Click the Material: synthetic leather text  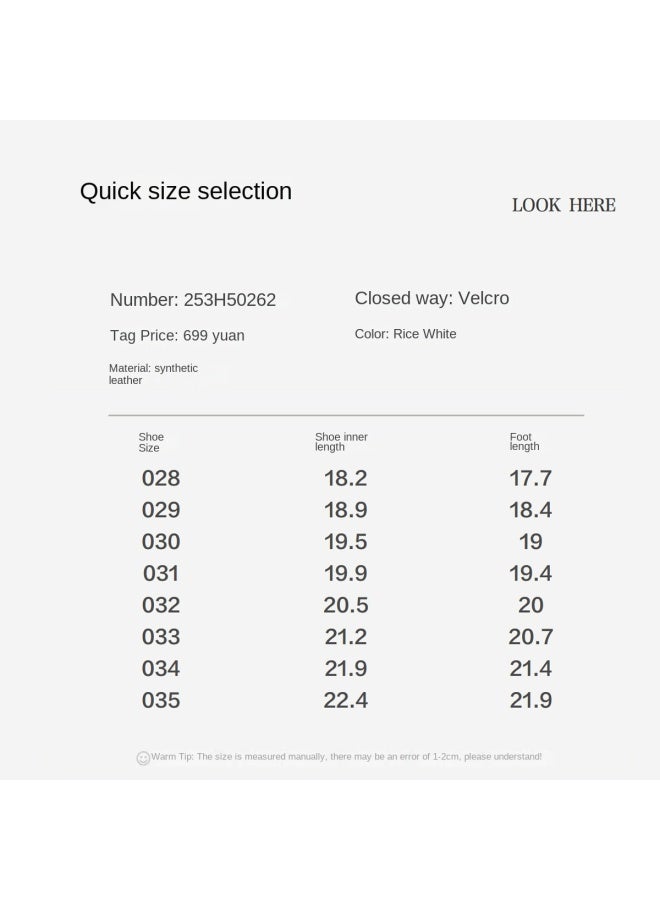pyautogui.click(x=153, y=374)
